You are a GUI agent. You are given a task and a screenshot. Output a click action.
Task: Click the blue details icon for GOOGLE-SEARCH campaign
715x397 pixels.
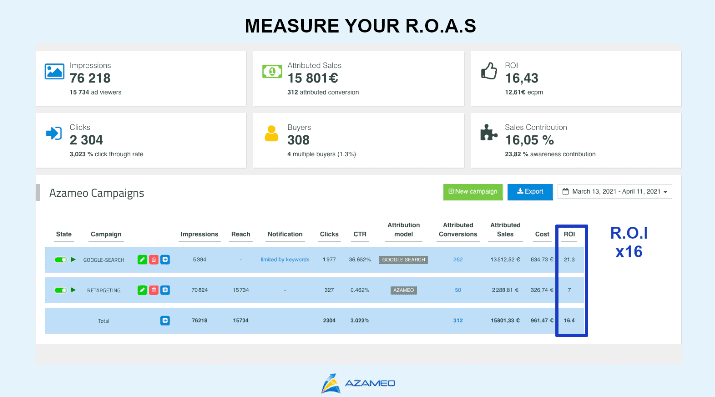coord(165,260)
